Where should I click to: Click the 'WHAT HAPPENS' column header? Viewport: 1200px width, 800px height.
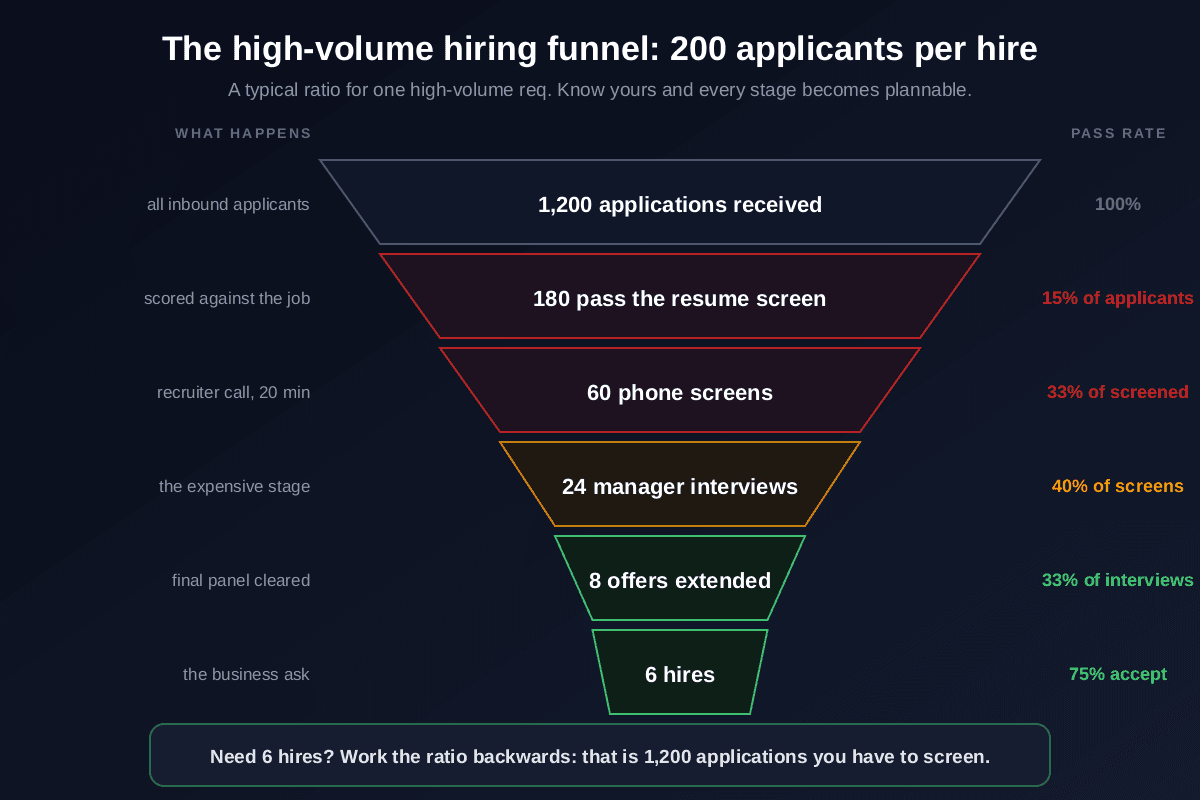(243, 133)
